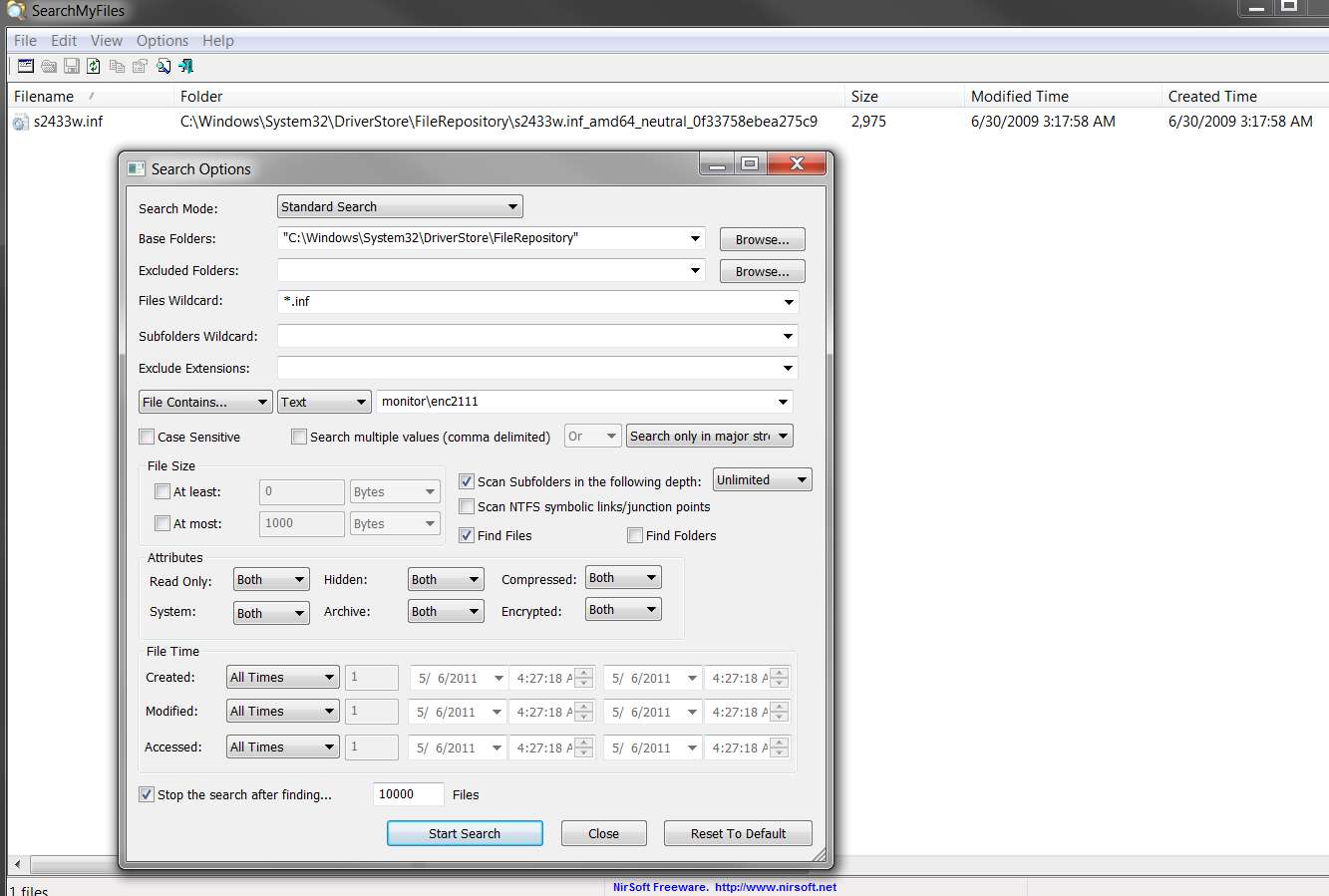Click the green refresh toolbar icon
The width and height of the screenshot is (1329, 896).
(x=94, y=66)
